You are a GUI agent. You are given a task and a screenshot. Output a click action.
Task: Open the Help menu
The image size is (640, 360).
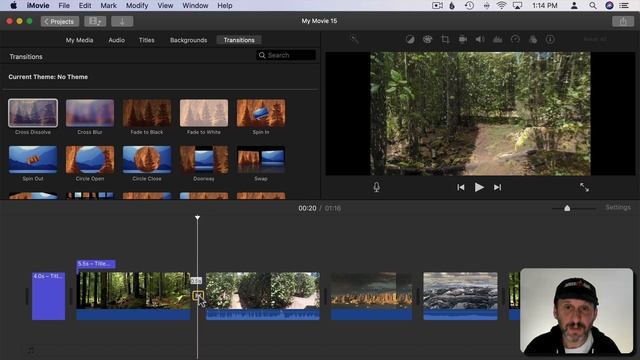(225, 6)
